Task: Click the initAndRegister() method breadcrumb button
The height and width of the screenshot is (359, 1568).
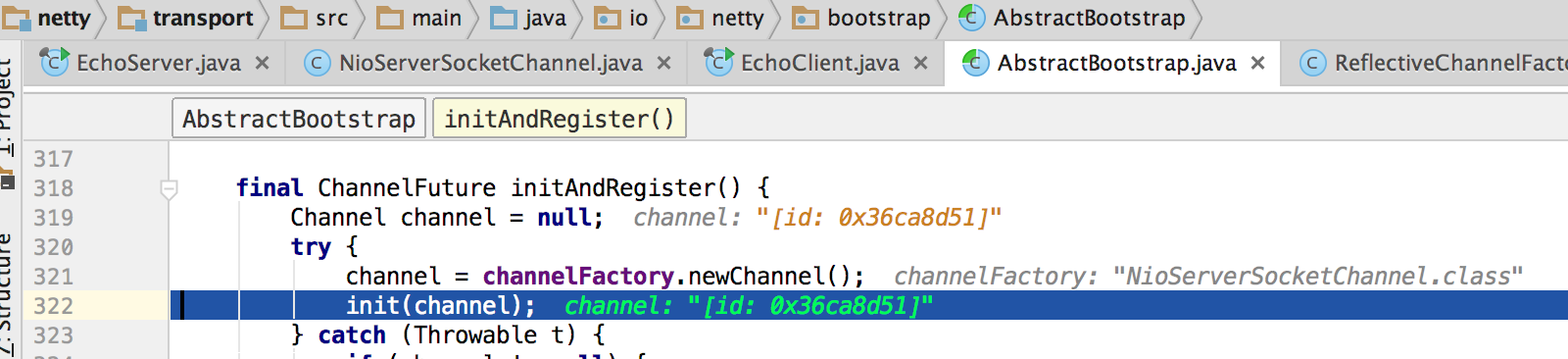Action: point(560,119)
